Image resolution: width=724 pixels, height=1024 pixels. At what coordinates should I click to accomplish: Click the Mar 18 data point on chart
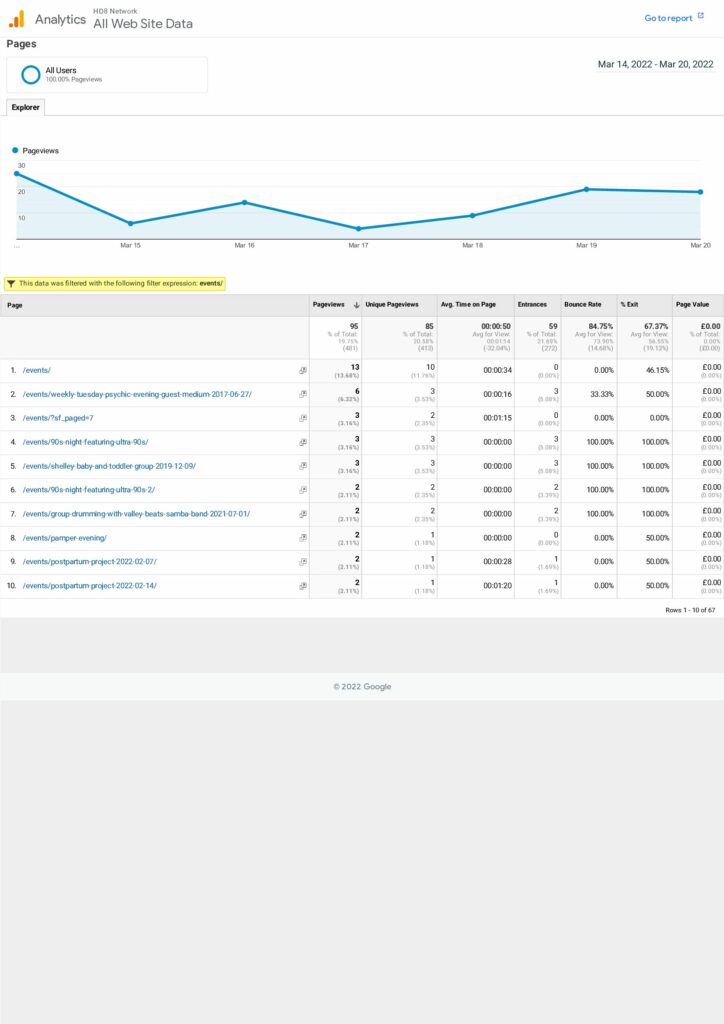coord(473,216)
